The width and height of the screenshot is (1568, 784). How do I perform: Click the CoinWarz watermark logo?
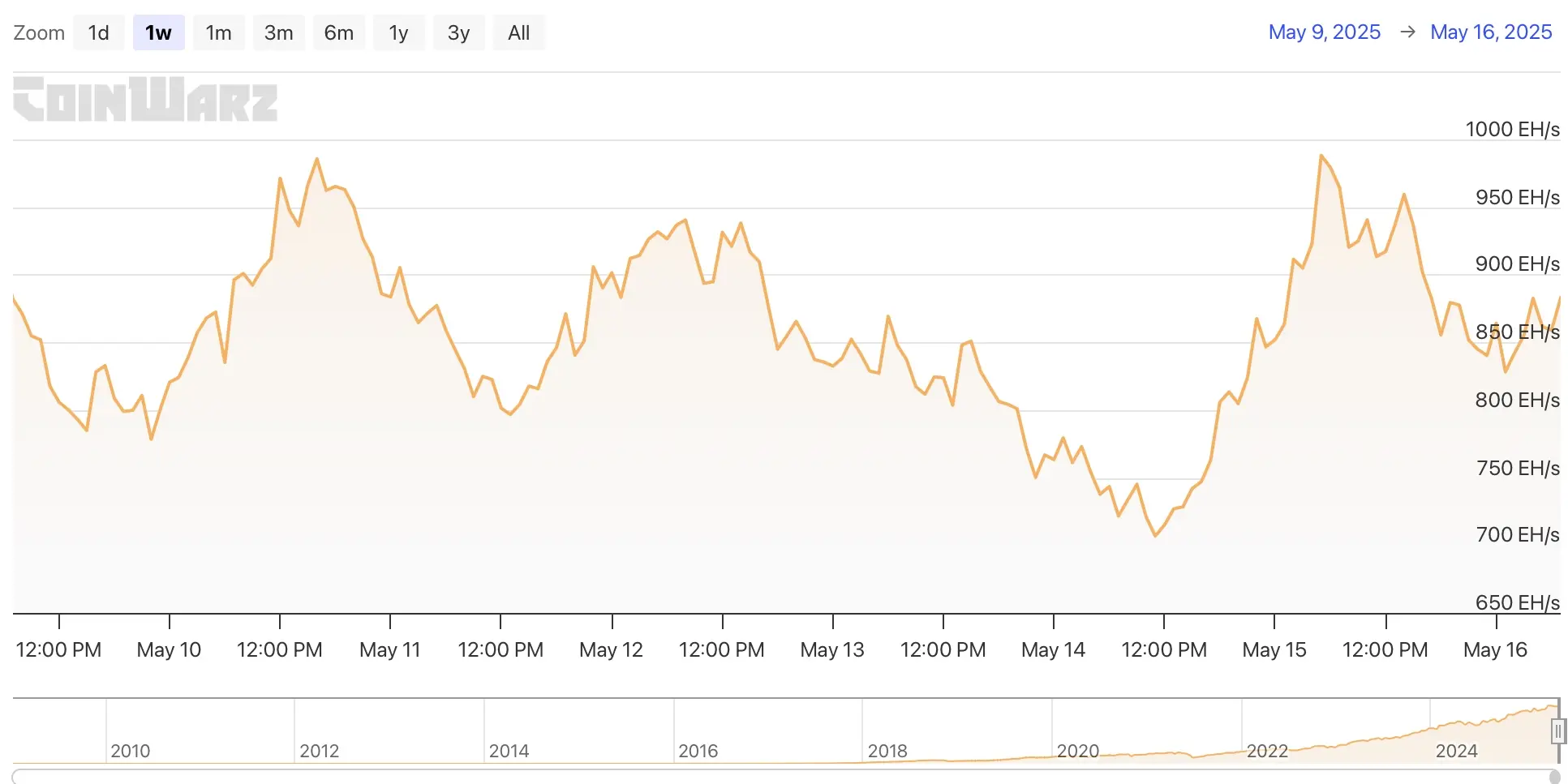coord(145,99)
